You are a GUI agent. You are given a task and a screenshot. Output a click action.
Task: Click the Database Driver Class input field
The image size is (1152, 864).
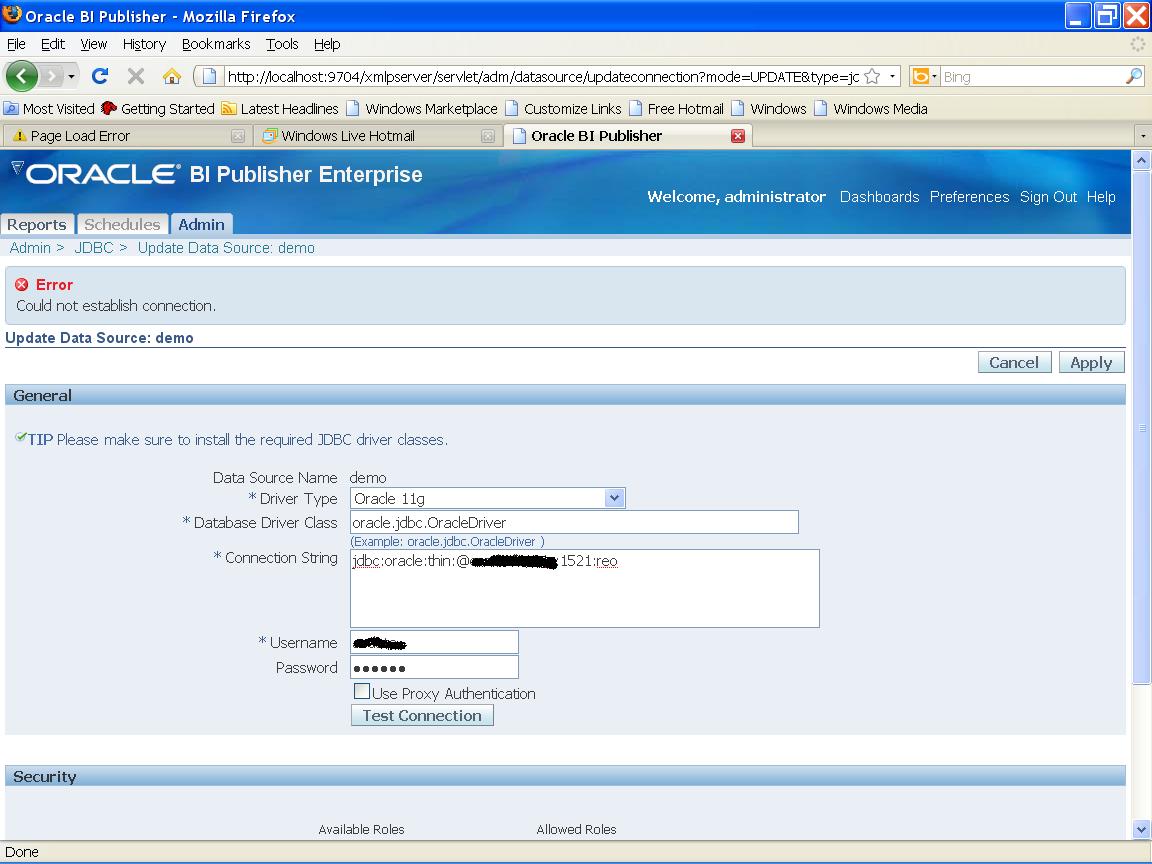pos(575,522)
